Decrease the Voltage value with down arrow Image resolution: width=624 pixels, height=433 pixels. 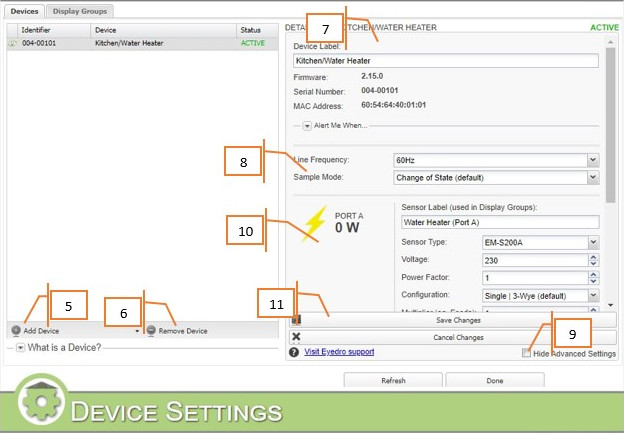[593, 263]
